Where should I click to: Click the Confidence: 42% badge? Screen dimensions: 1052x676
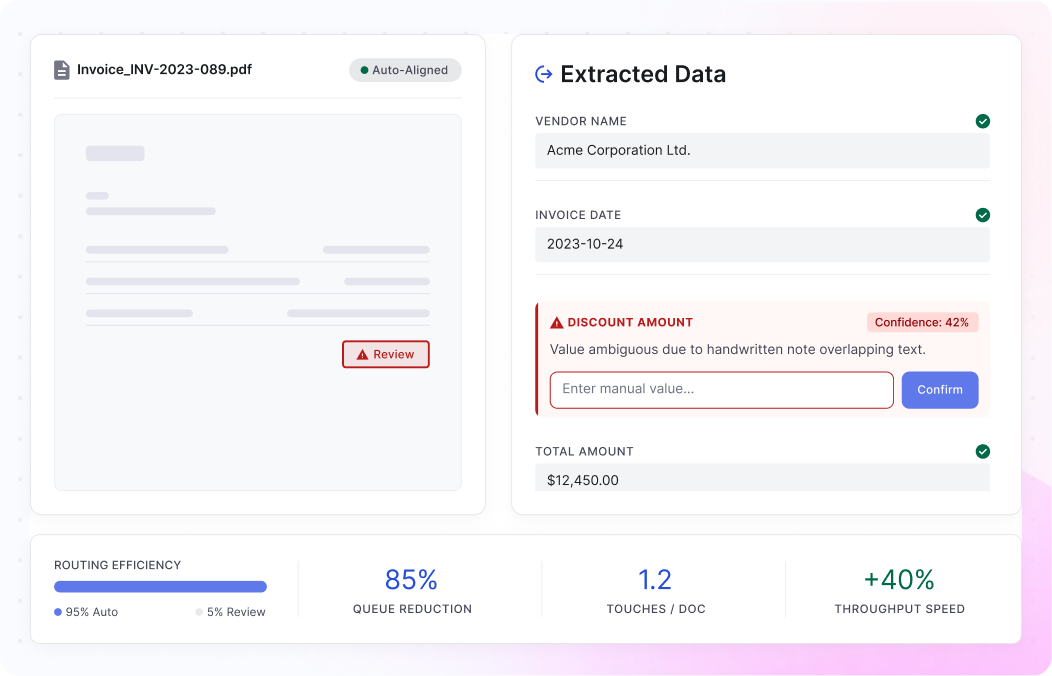[922, 323]
